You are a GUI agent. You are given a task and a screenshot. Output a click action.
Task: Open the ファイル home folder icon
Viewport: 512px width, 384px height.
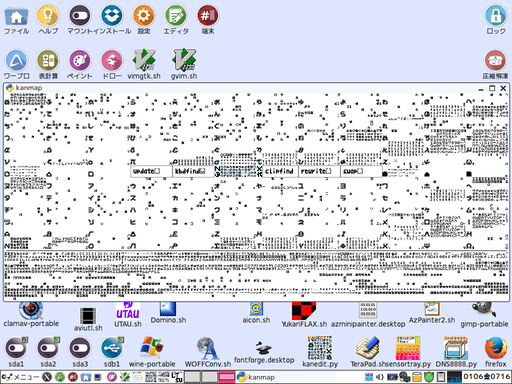(x=16, y=17)
